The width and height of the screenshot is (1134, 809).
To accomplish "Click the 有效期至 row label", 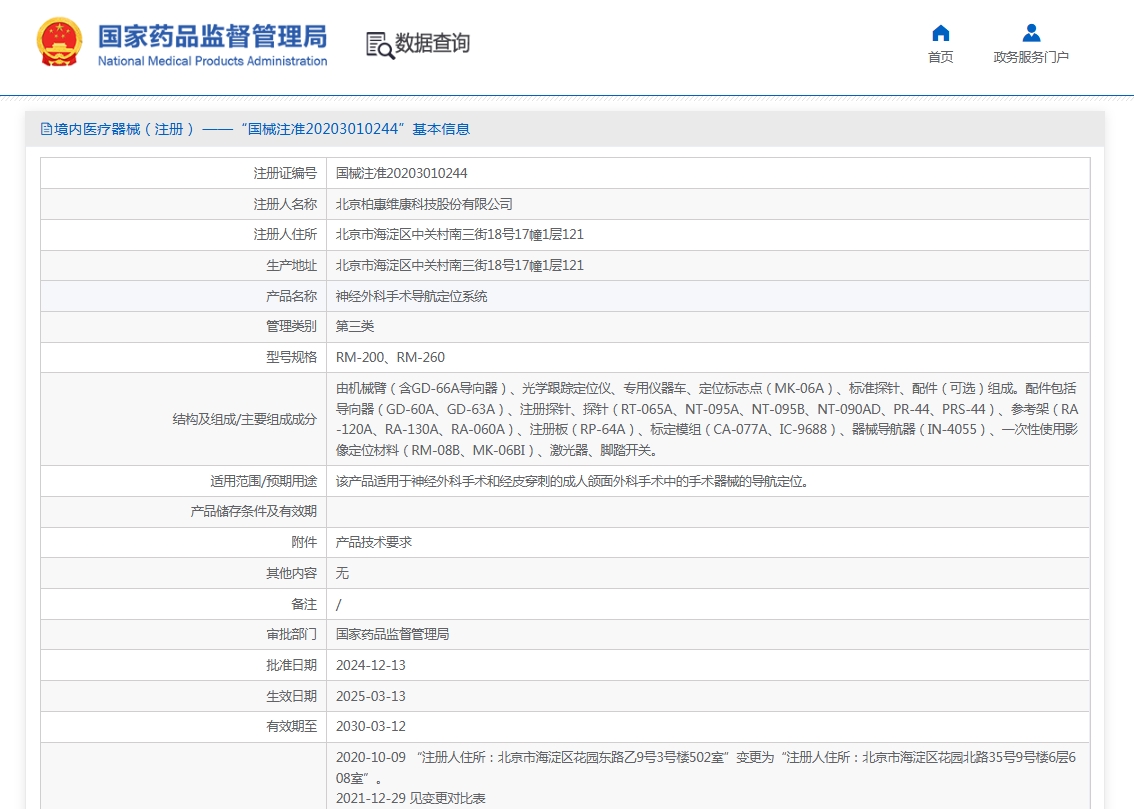I will [x=291, y=727].
